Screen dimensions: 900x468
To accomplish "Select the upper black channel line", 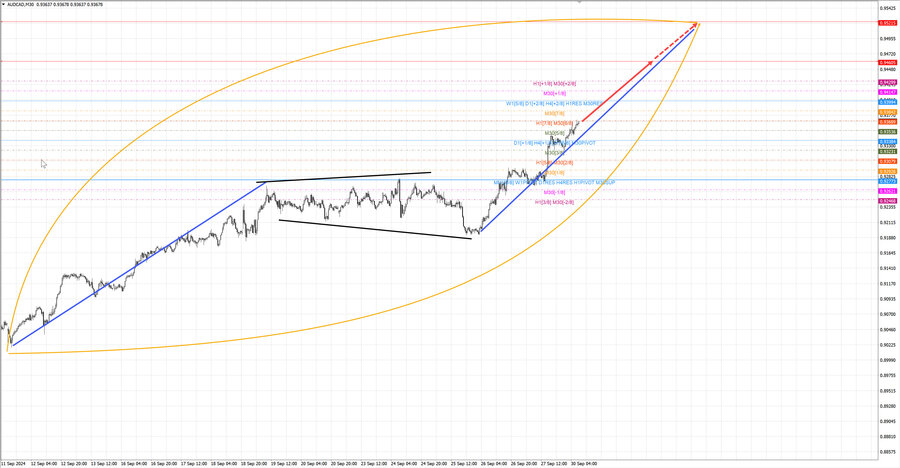I will pyautogui.click(x=343, y=177).
